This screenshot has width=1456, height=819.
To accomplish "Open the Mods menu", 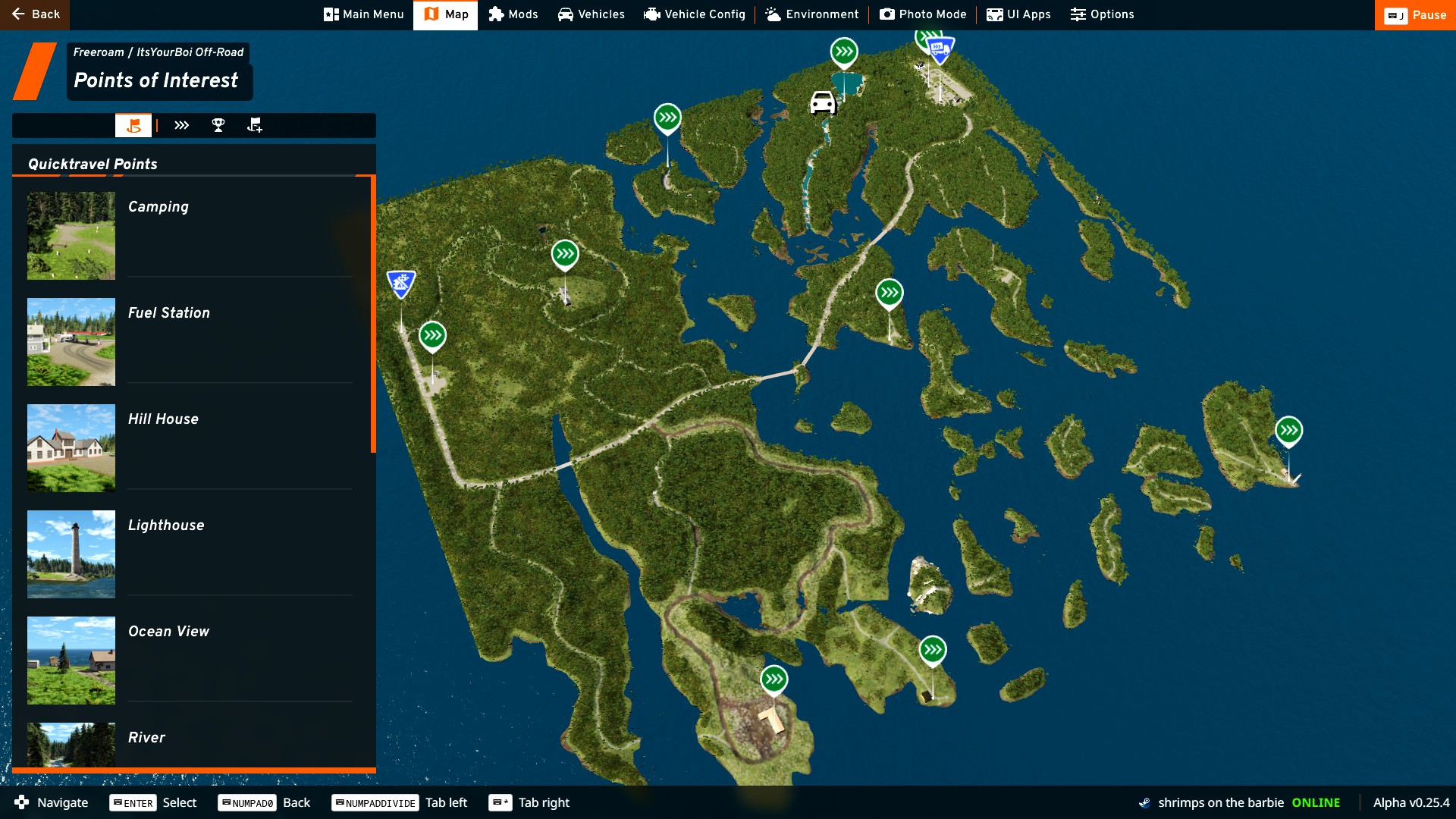I will coord(513,14).
